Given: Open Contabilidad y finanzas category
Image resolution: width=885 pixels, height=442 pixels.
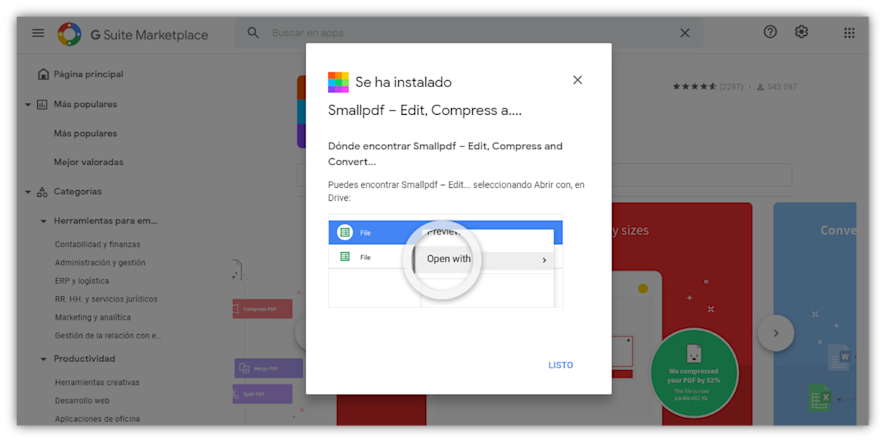Looking at the screenshot, I should click(x=98, y=244).
